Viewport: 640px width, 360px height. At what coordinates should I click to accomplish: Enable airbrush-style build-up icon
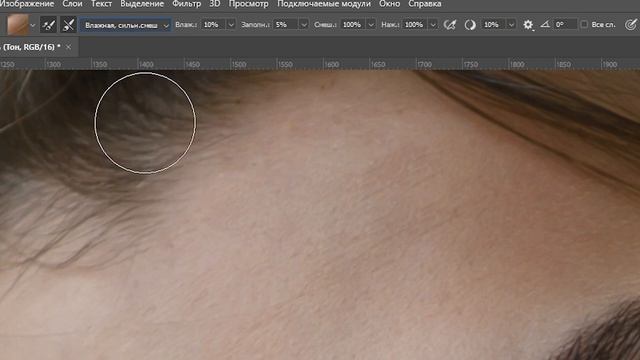pyautogui.click(x=449, y=25)
